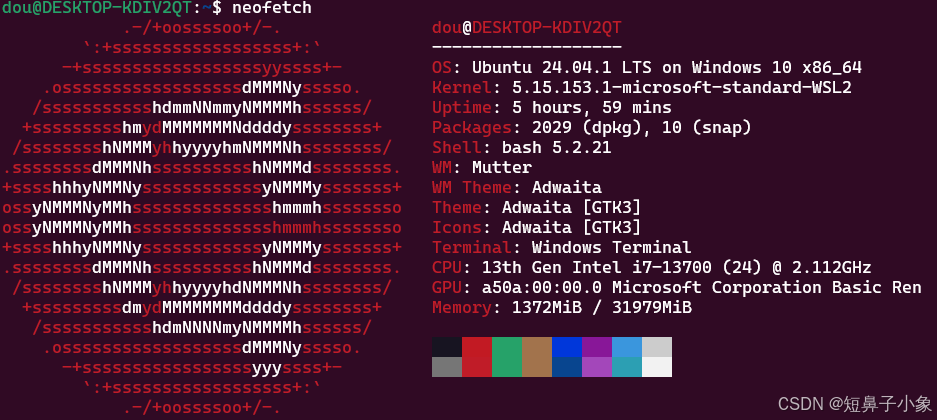Click the Kernel version text
937x420 pixels.
[682, 87]
